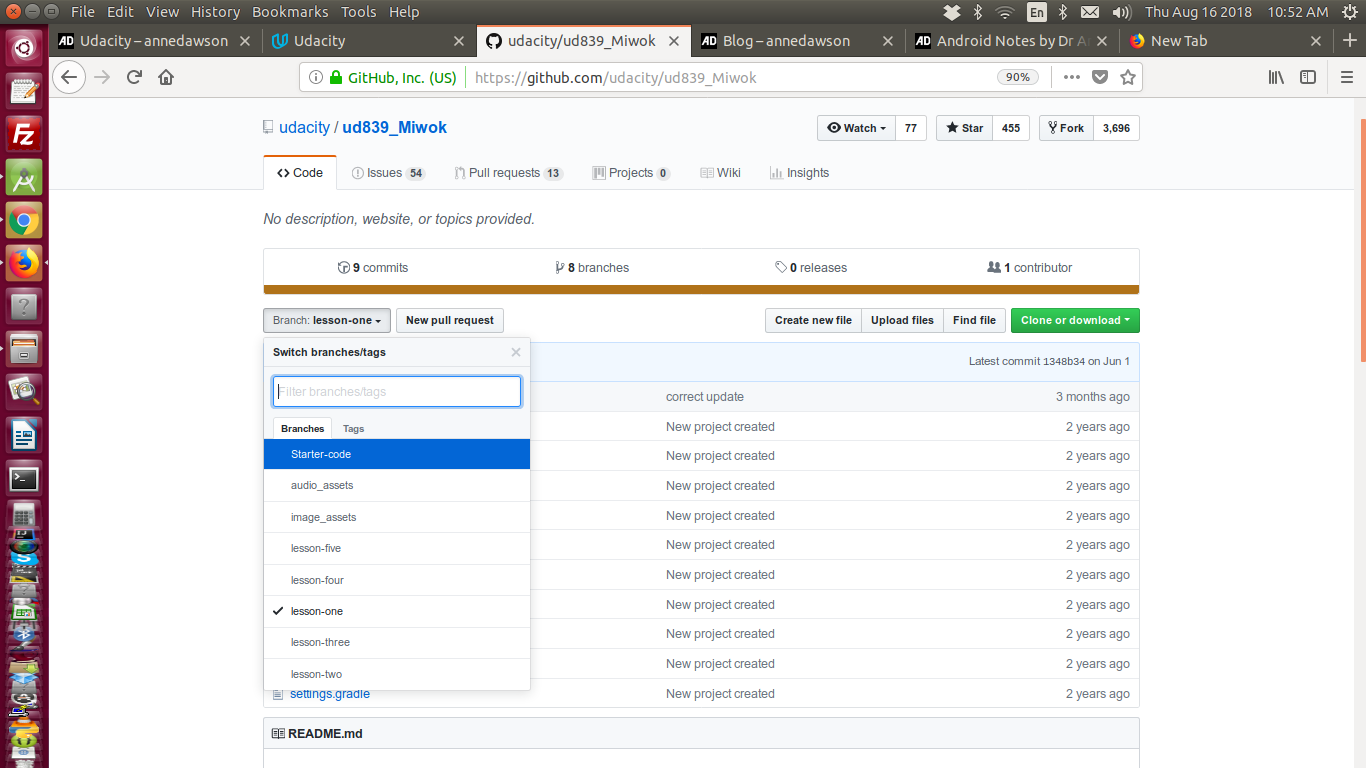
Task: Switch to the audio_assets branch
Action: [397, 485]
